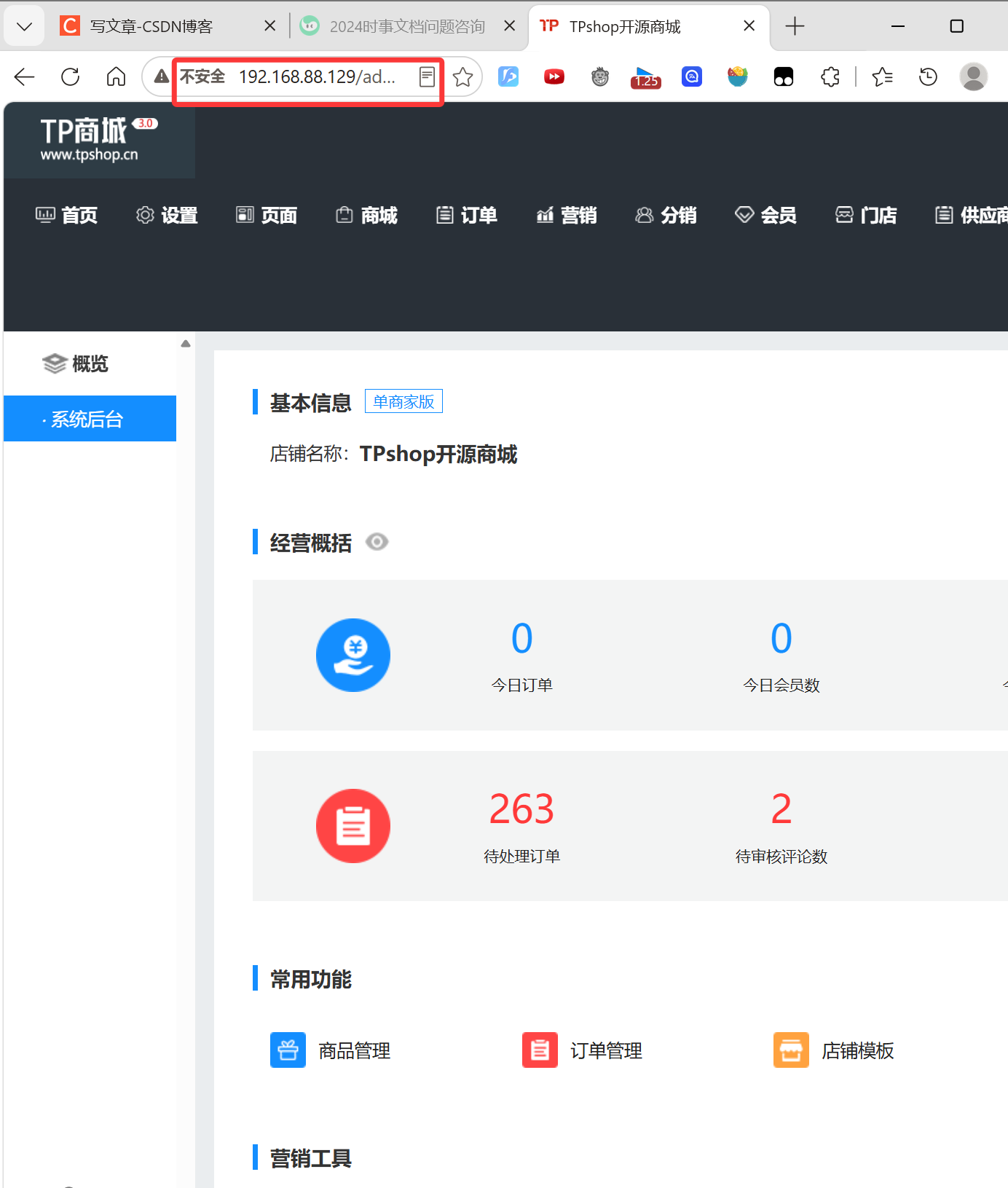
Task: Open the 门店 menu
Action: (x=866, y=216)
